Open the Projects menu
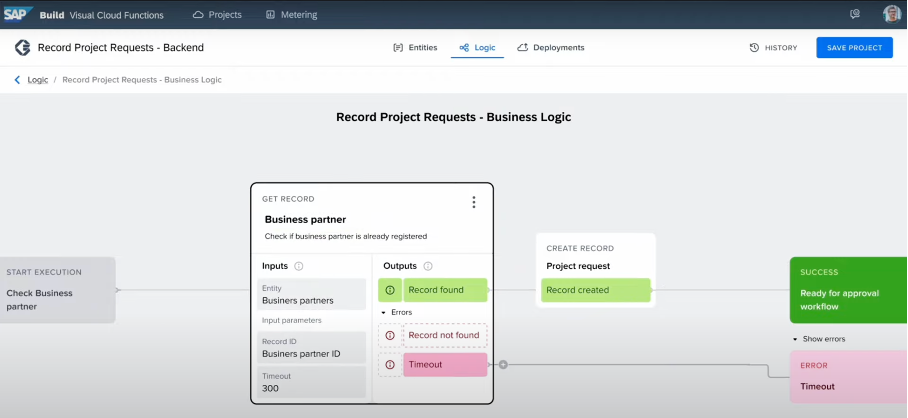The height and width of the screenshot is (418, 908). [217, 15]
